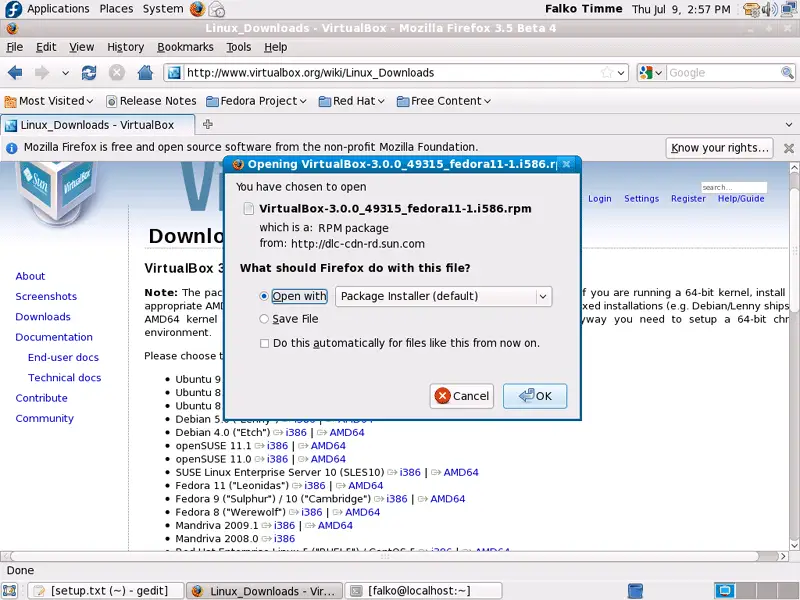The height and width of the screenshot is (600, 800).
Task: Go to the Home page icon
Action: [145, 73]
